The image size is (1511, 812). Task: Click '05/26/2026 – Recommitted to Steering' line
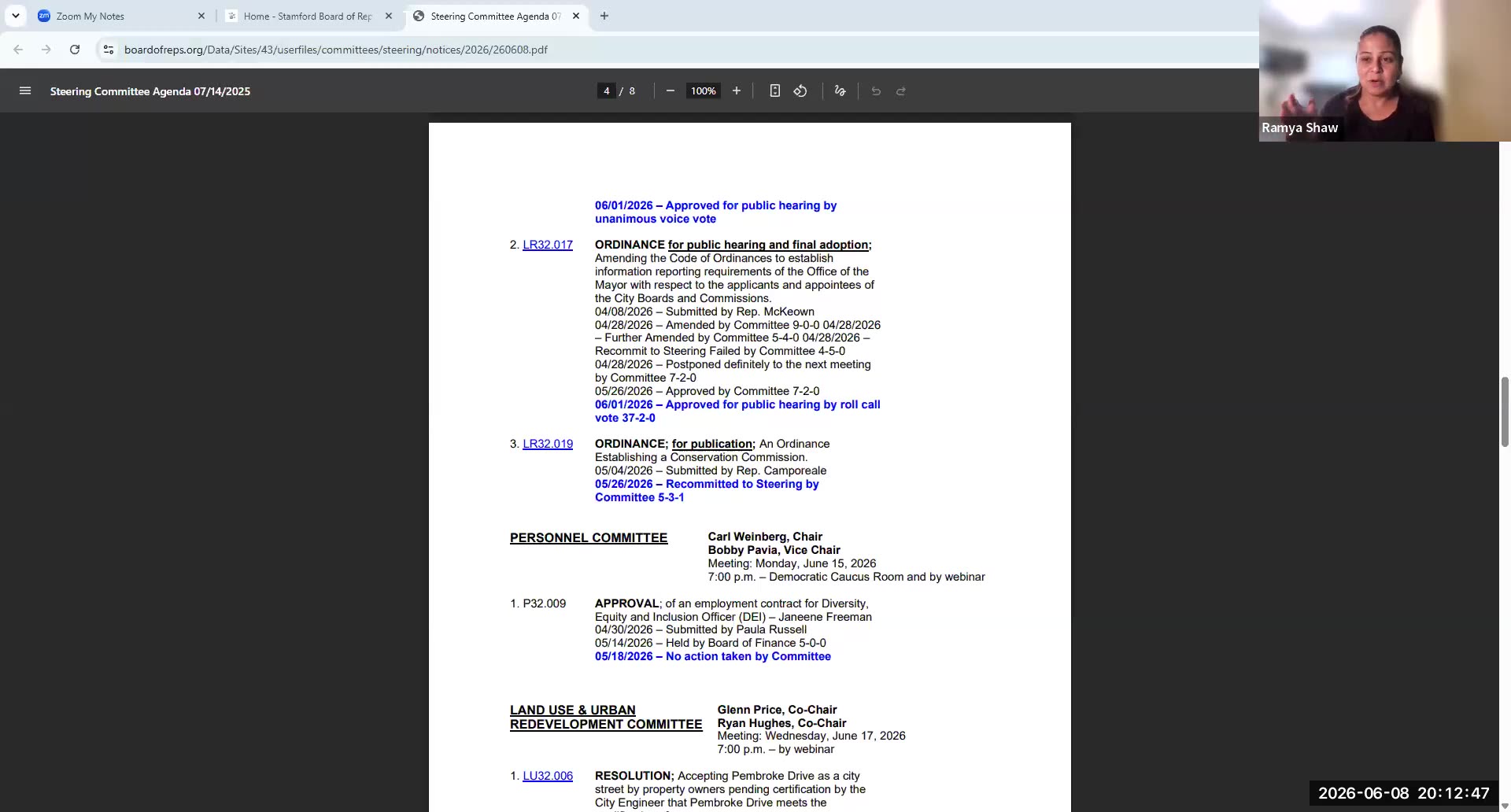(707, 484)
